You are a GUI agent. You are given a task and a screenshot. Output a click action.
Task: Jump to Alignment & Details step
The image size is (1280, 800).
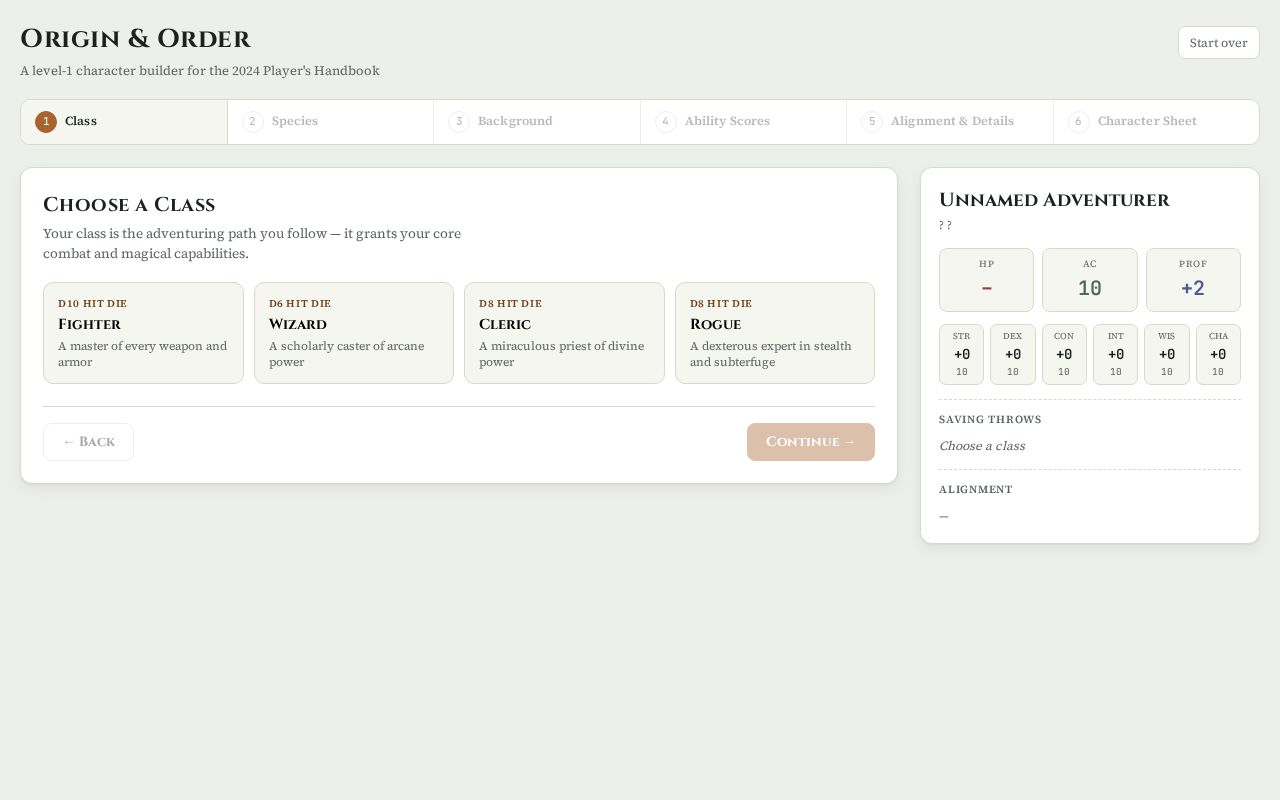pos(950,122)
